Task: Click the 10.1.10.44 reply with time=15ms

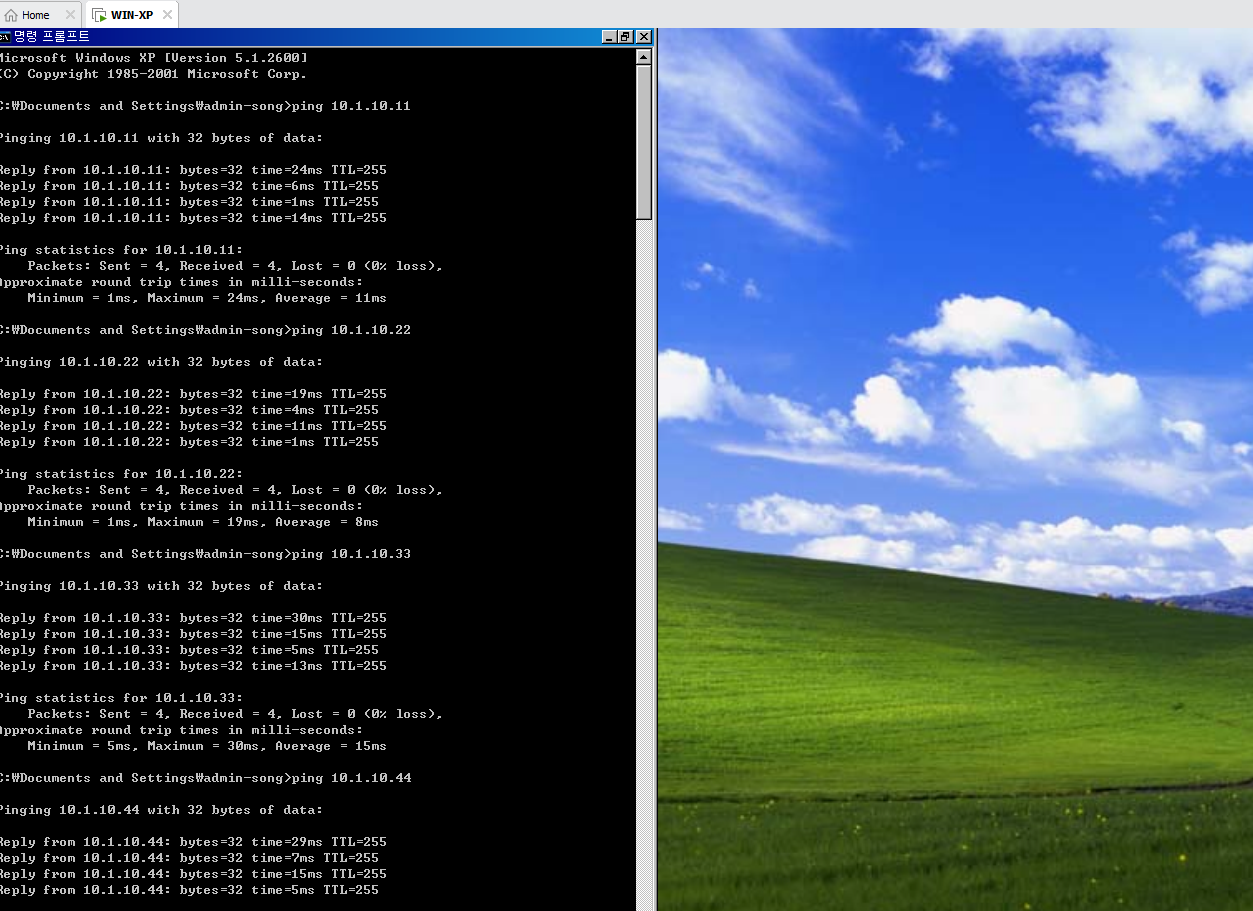Action: (x=193, y=874)
